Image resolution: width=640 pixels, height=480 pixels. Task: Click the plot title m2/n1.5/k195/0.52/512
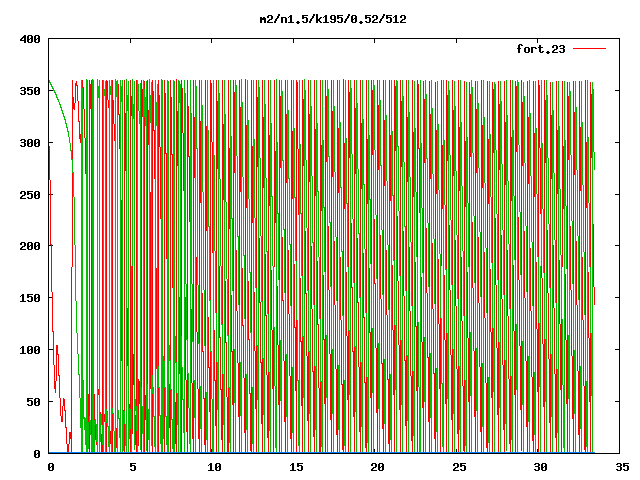point(333,19)
